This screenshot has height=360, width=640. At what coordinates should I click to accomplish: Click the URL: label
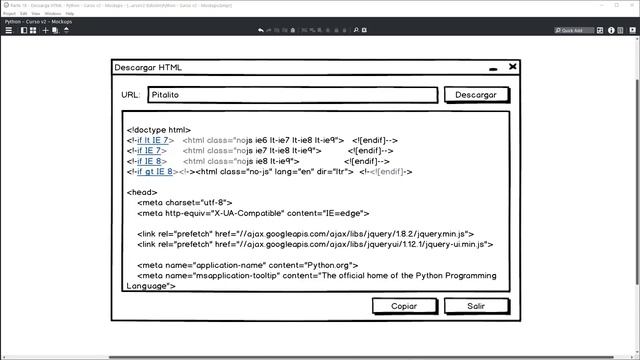tap(131, 95)
